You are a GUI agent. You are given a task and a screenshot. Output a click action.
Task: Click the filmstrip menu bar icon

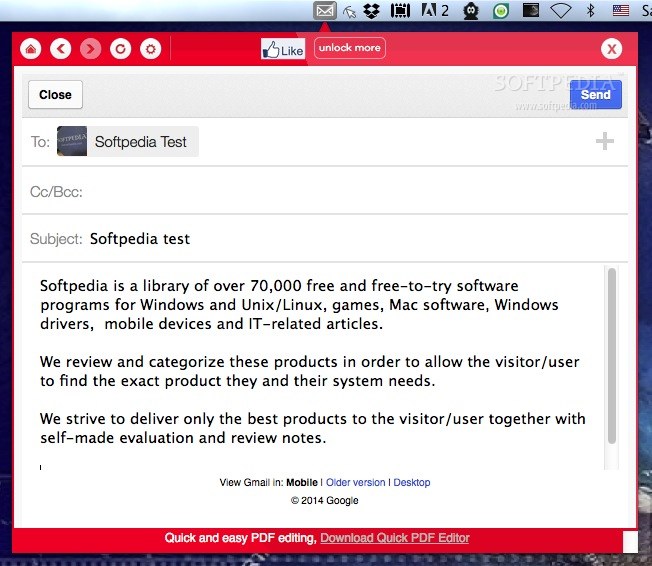tap(400, 11)
